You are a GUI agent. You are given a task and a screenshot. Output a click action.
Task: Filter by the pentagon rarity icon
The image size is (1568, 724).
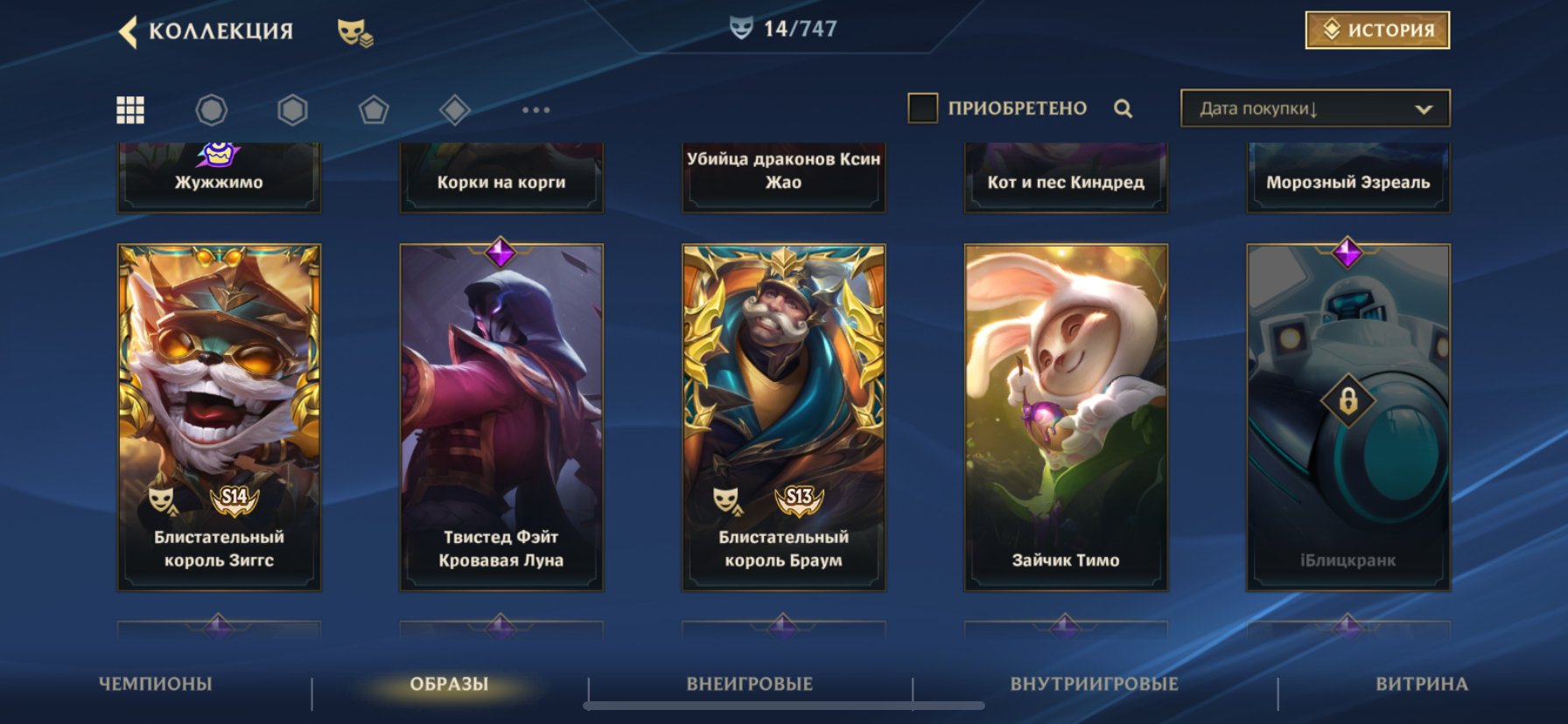click(374, 109)
